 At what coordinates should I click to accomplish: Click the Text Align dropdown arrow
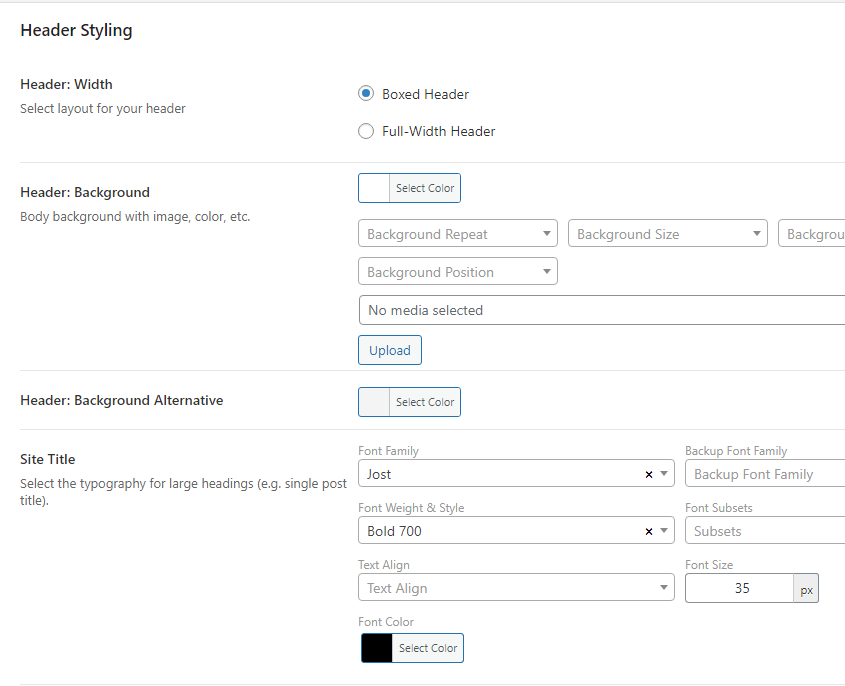[x=664, y=587]
